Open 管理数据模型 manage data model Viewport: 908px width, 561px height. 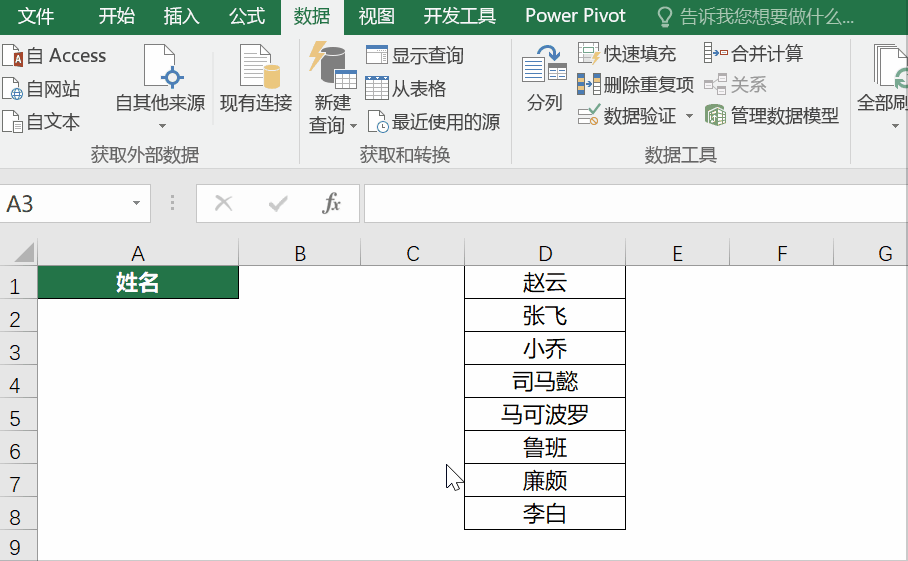click(x=772, y=116)
